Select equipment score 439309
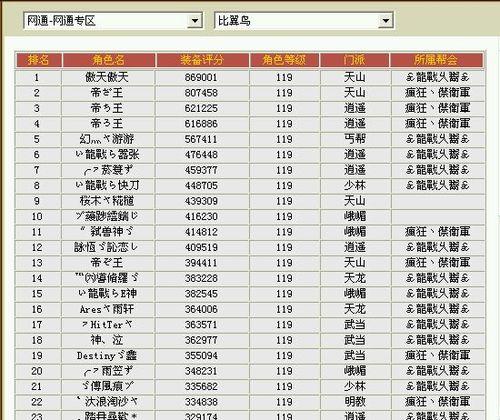 click(x=201, y=201)
